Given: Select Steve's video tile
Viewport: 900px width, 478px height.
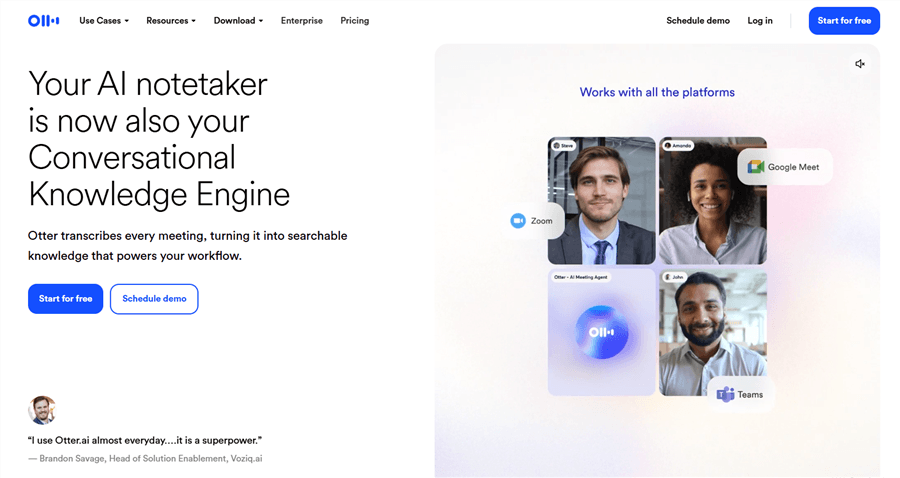Looking at the screenshot, I should (602, 201).
